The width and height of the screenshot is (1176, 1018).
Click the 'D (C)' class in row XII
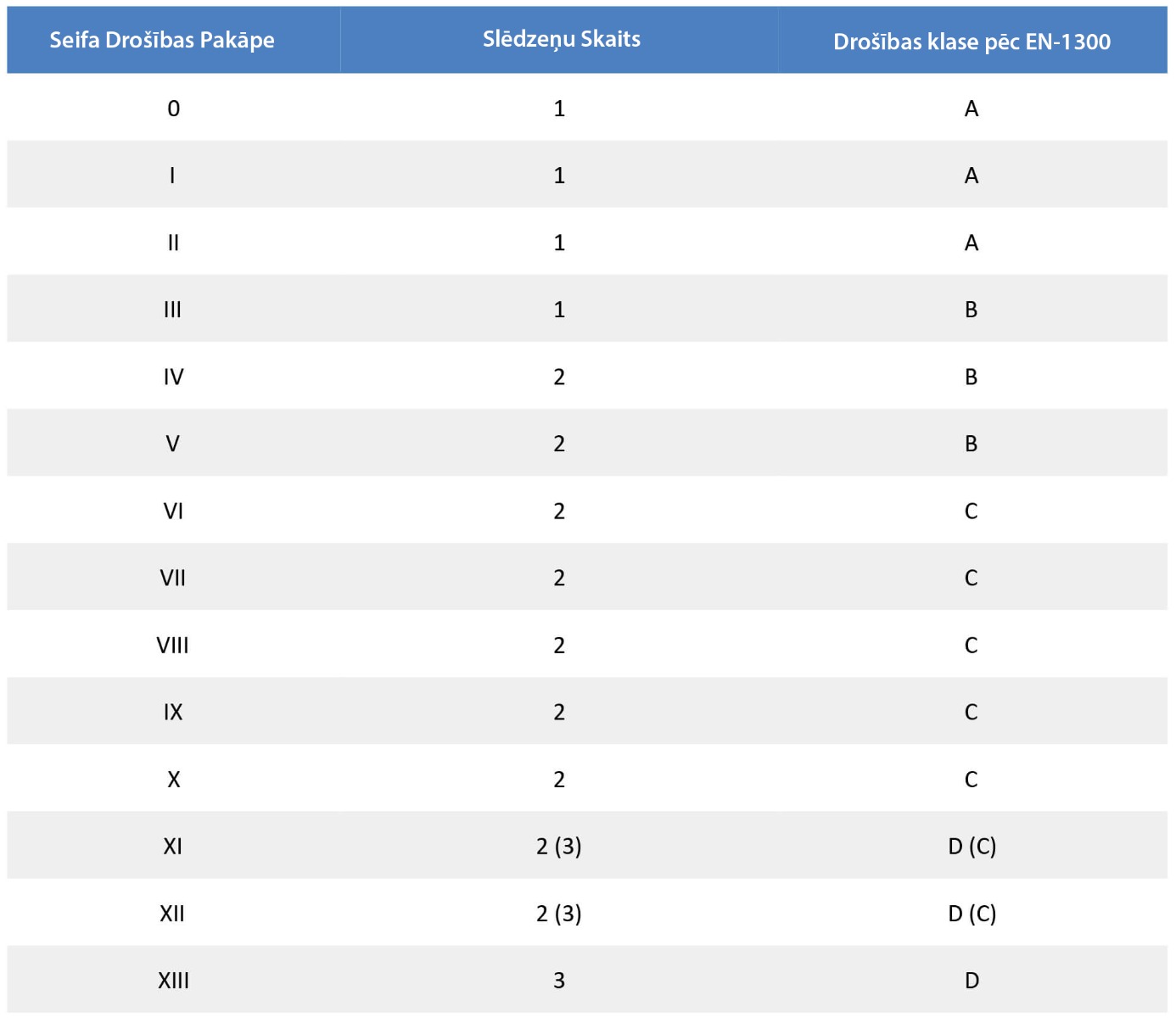(972, 914)
